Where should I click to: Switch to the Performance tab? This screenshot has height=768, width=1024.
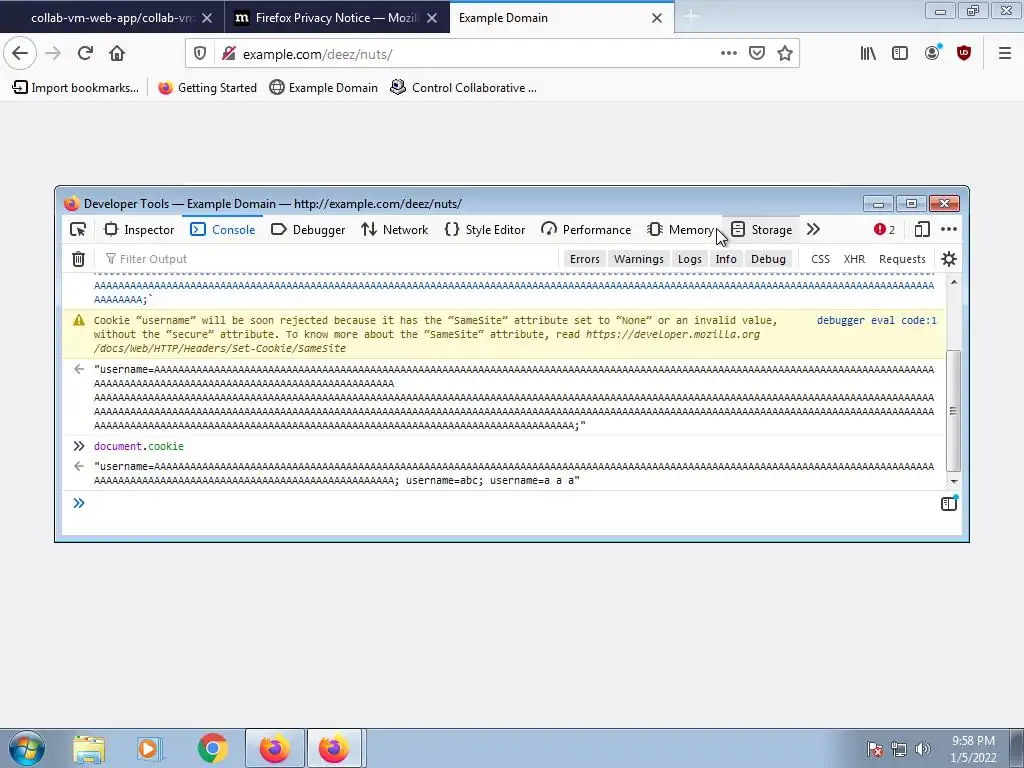pos(586,230)
